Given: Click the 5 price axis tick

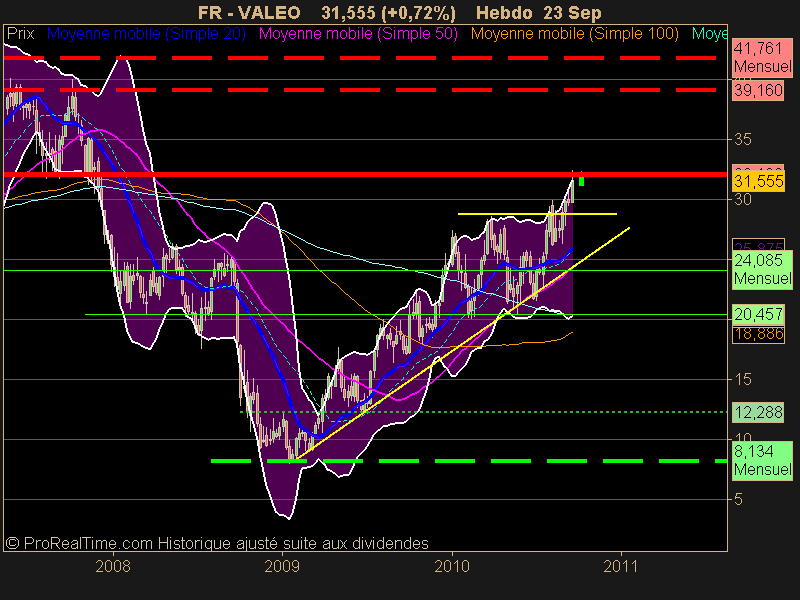Looking at the screenshot, I should 738,499.
